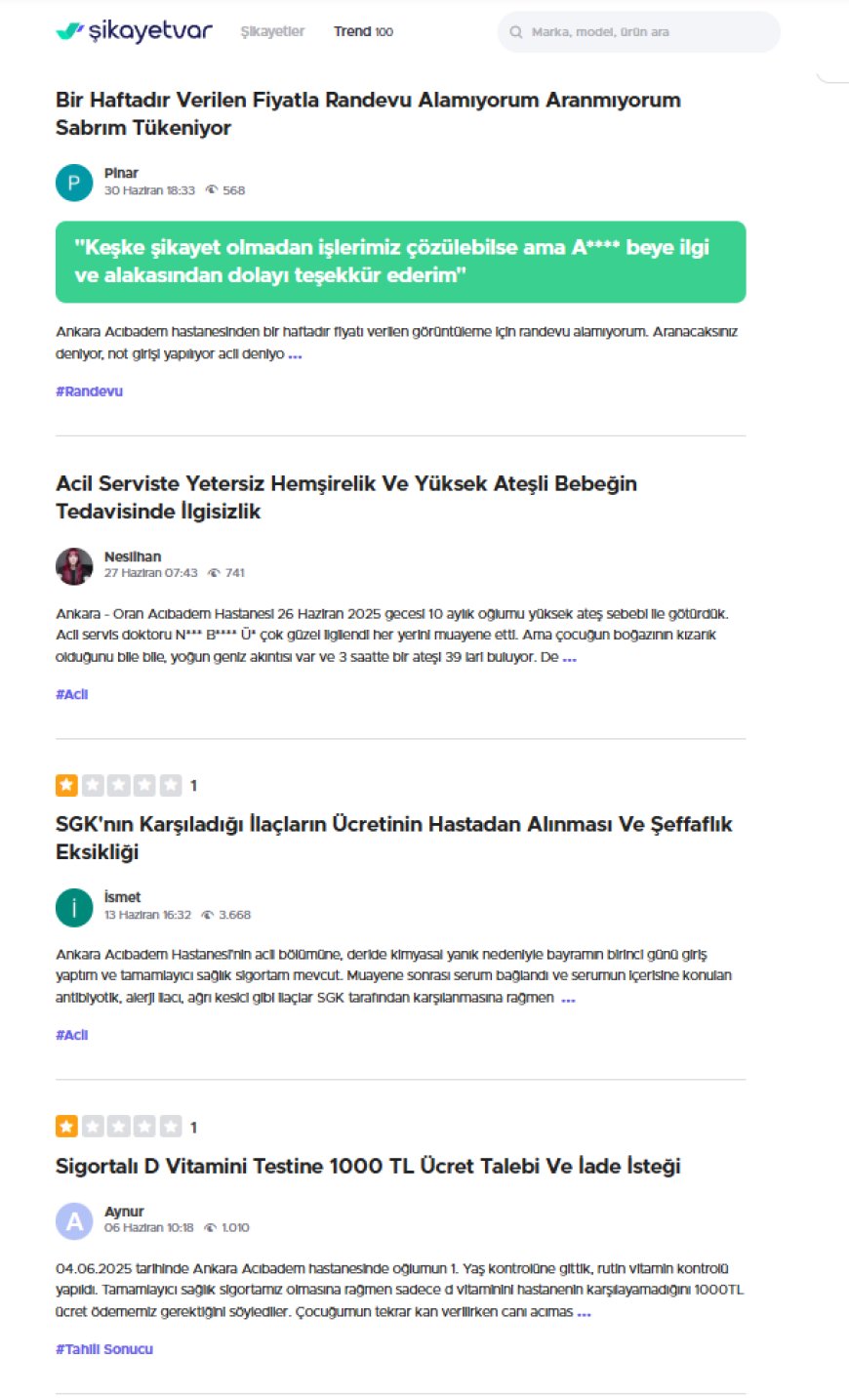Open the Acil Serviste Yetersiz Hemşirelik complaint title
The width and height of the screenshot is (849, 1400).
click(x=346, y=497)
